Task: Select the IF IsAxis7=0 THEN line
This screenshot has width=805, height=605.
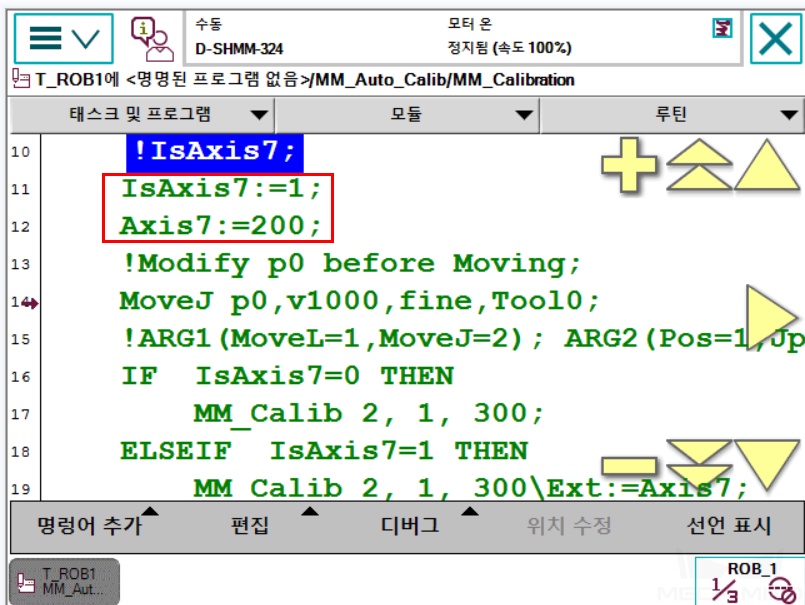Action: pos(288,376)
